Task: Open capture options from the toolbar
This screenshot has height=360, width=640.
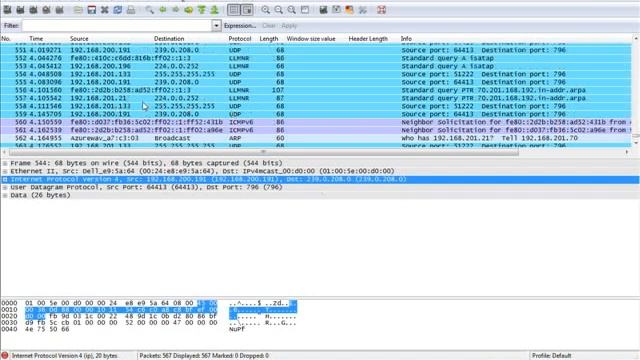Action: 20,10
